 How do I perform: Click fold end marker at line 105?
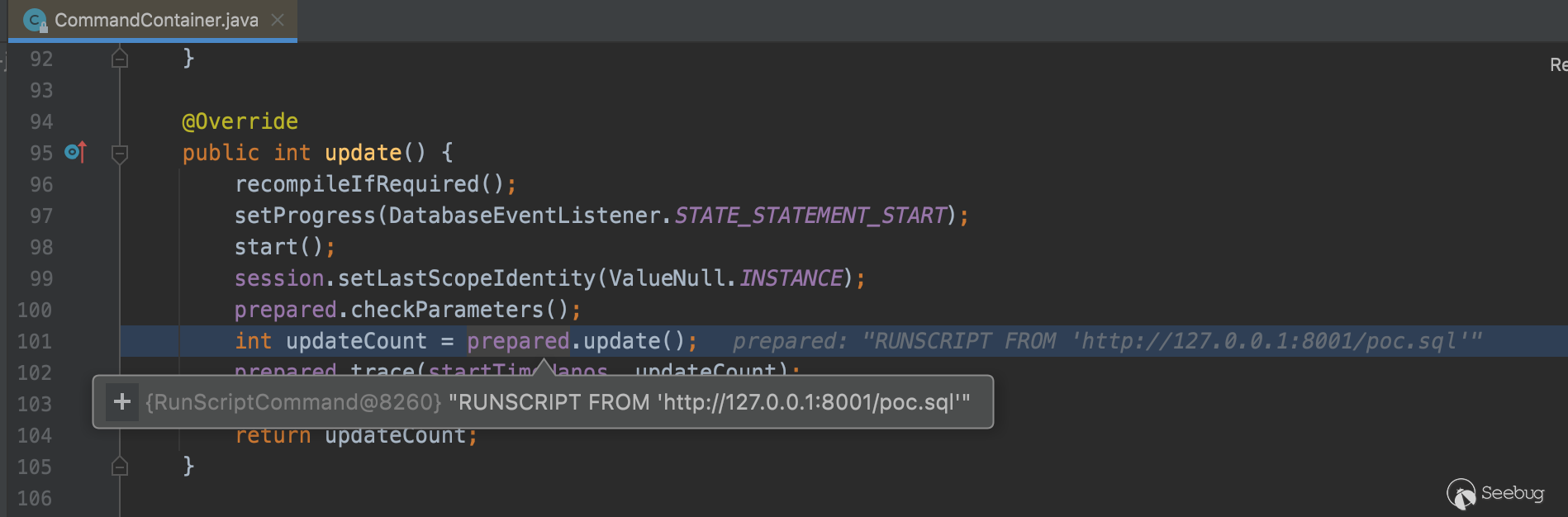point(120,467)
